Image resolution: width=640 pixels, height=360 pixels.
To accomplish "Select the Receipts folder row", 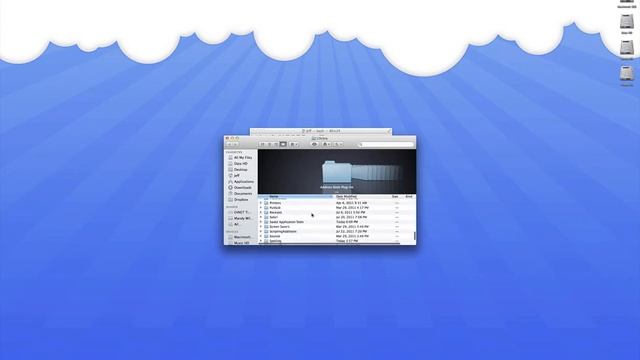I will (x=336, y=213).
